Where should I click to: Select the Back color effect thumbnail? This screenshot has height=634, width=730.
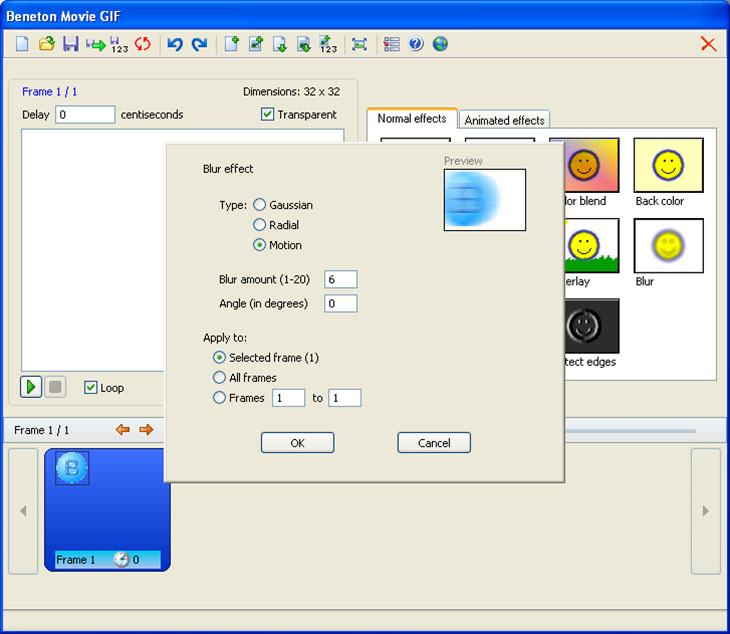669,165
